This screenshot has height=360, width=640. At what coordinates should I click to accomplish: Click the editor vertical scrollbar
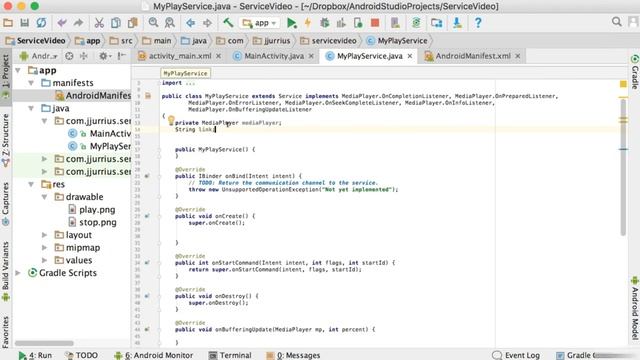pos(623,167)
